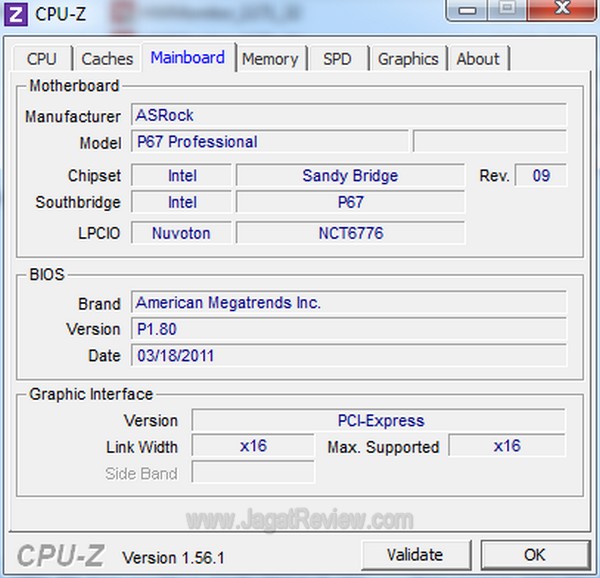
Task: Click the Southbridge label
Action: click(78, 202)
